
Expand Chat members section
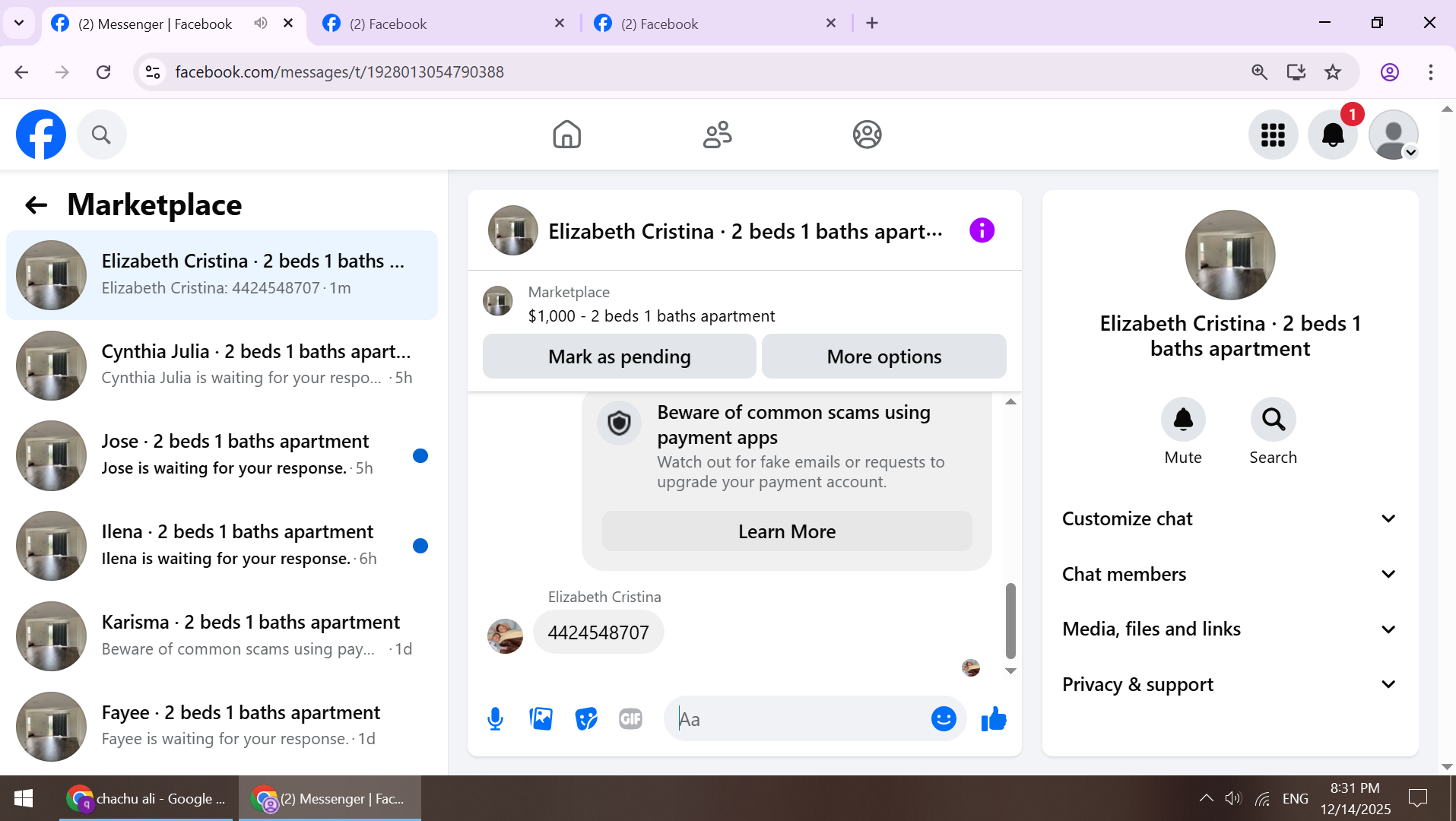point(1229,574)
